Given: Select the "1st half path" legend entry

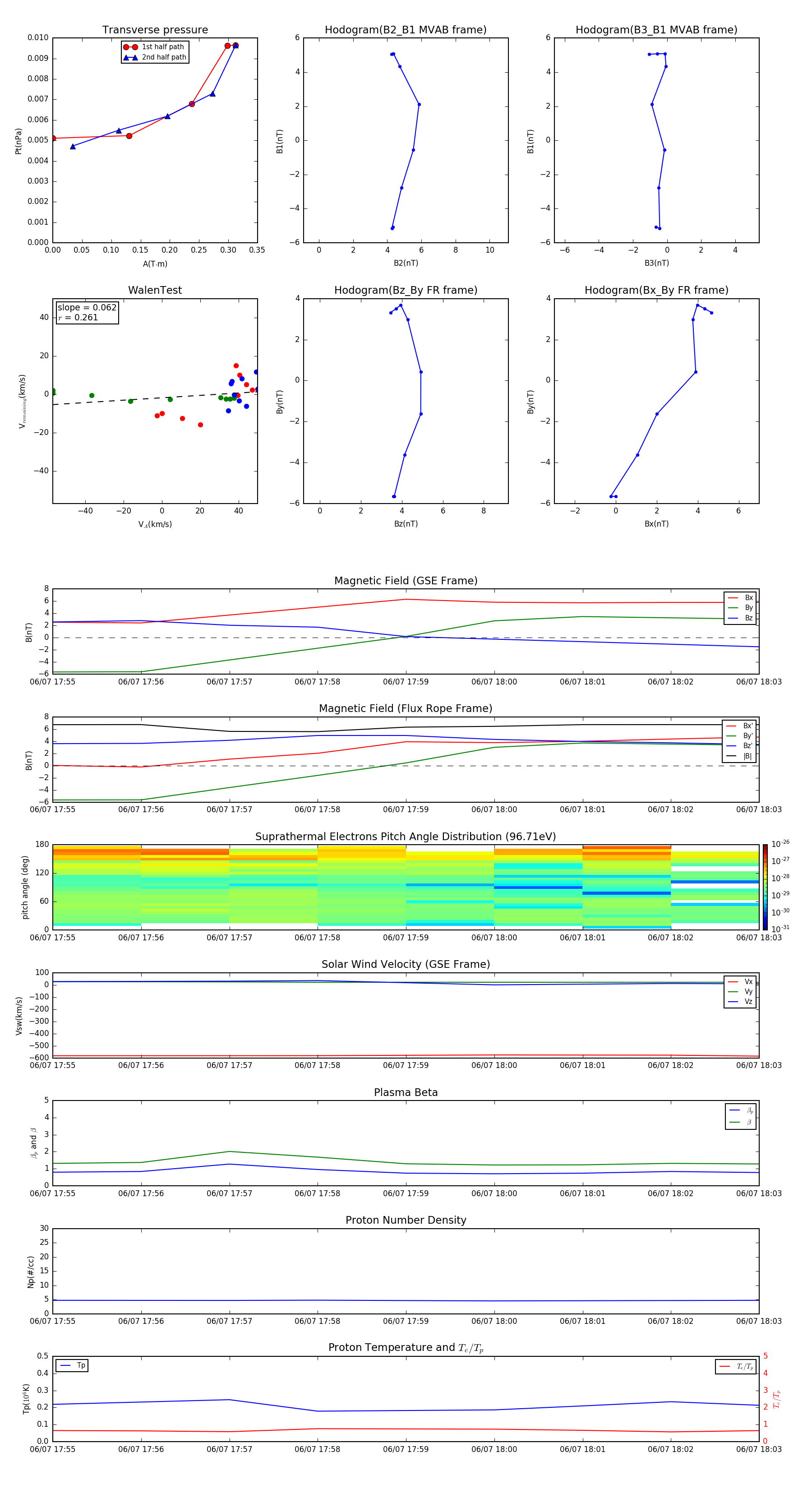Looking at the screenshot, I should [154, 47].
